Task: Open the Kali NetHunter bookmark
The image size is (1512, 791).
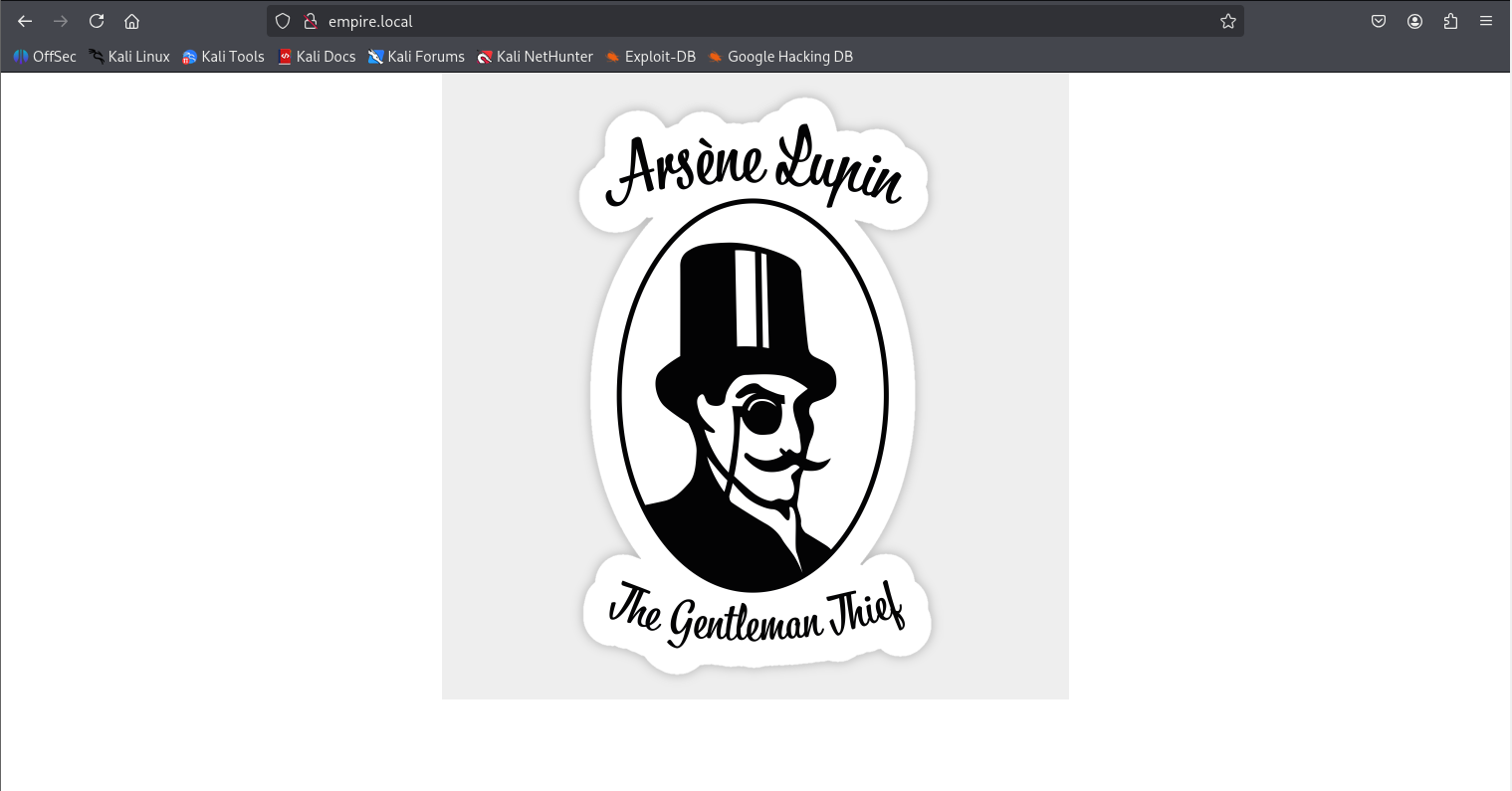Action: point(536,57)
